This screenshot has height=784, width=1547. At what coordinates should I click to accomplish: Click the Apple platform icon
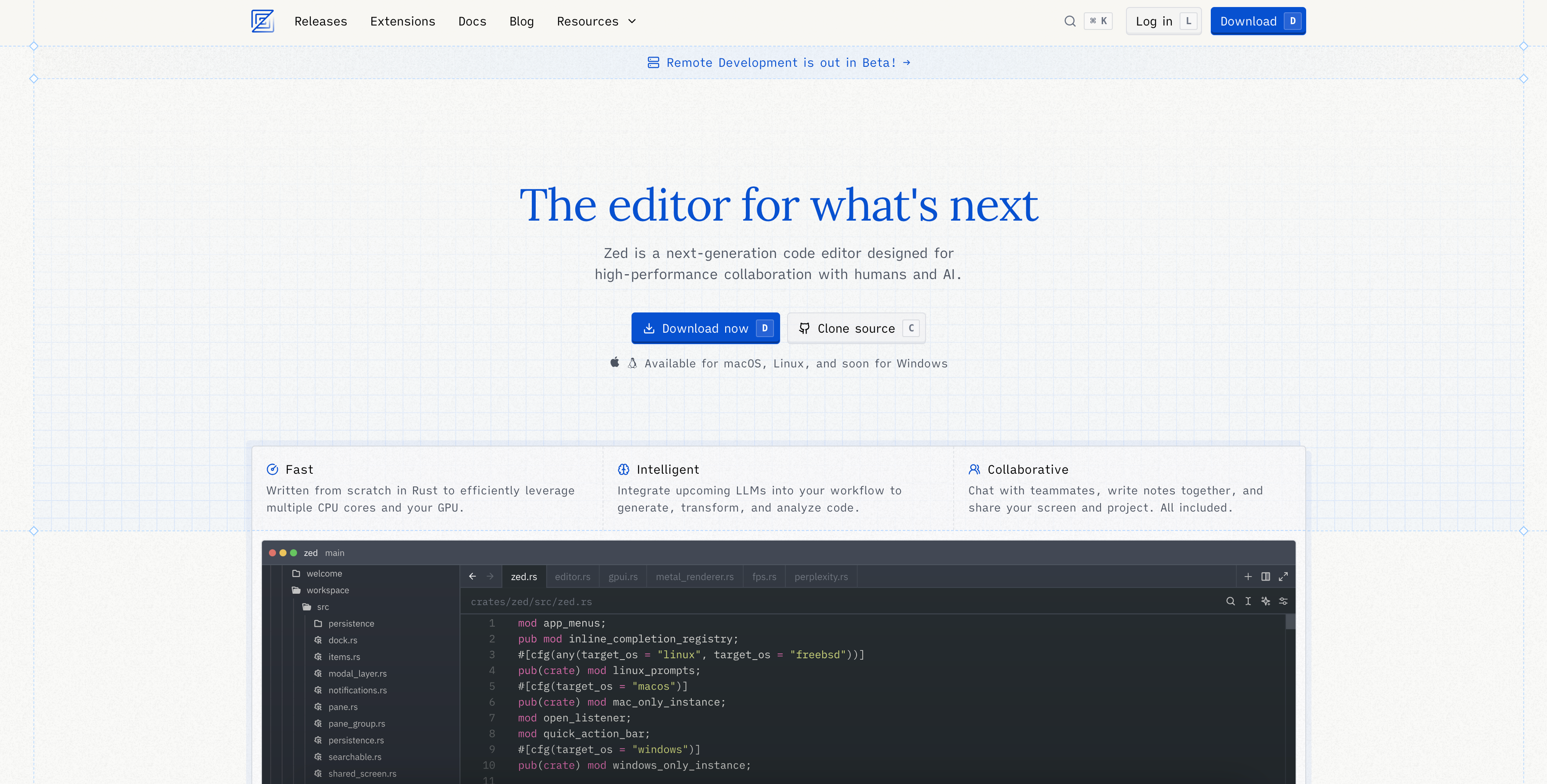614,363
